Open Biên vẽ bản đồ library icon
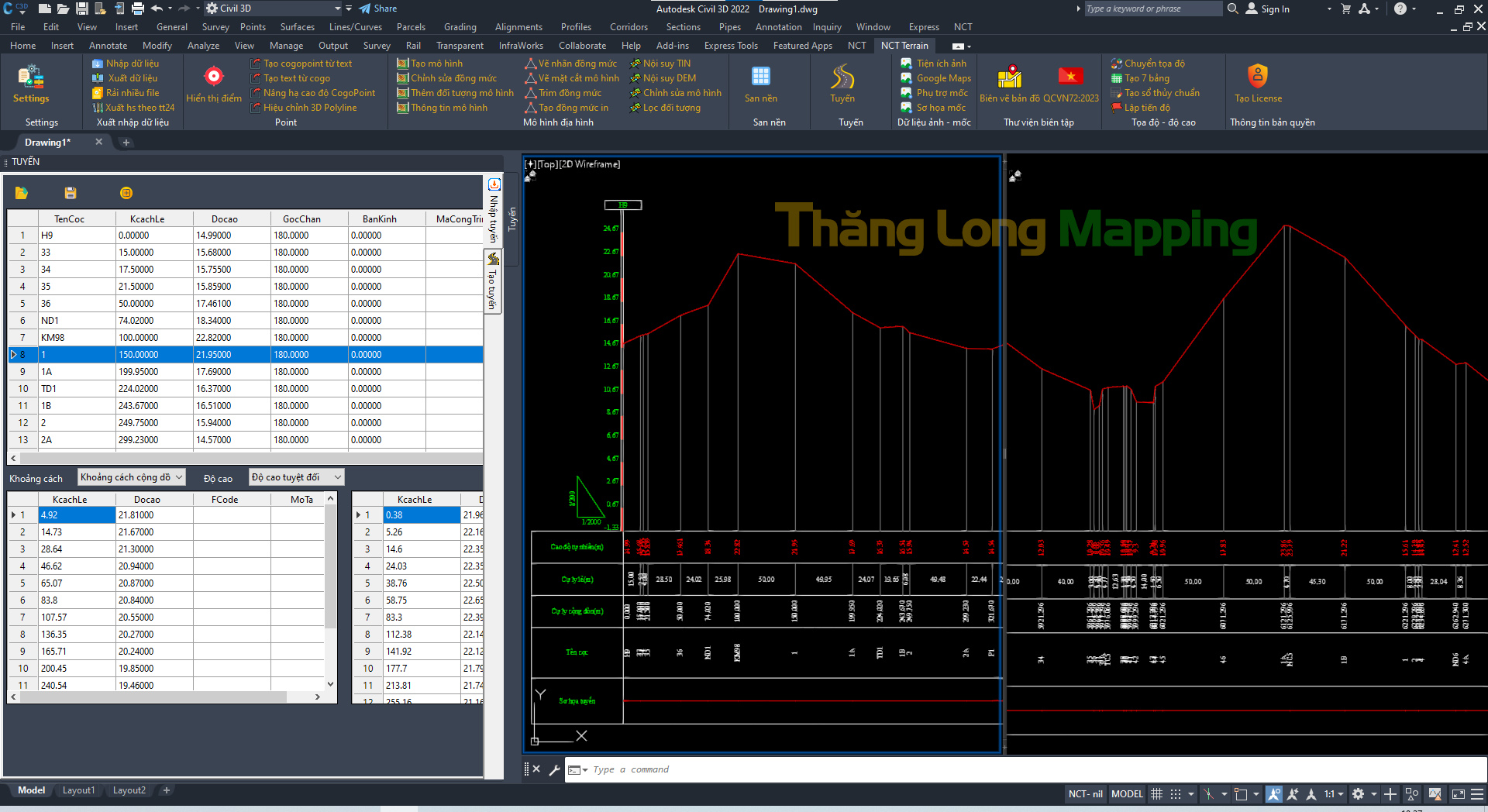This screenshot has height=812, width=1488. (x=1009, y=77)
